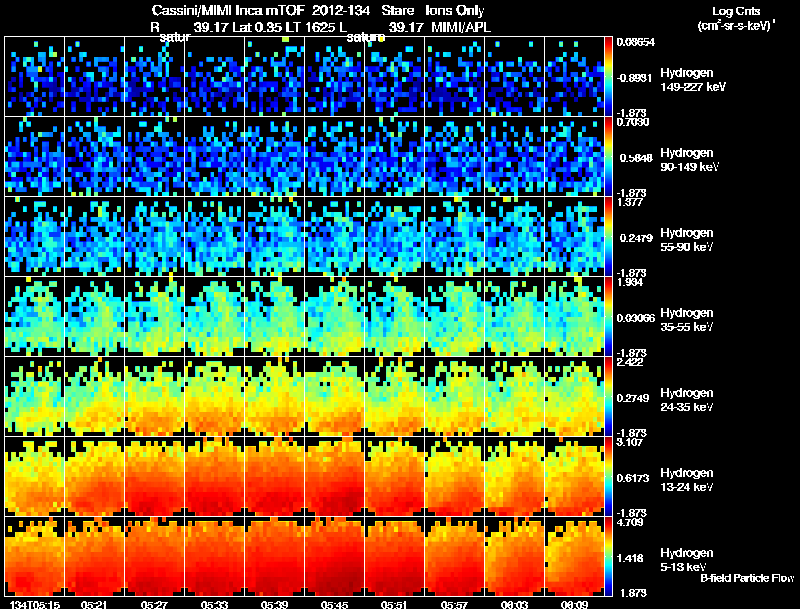Open the 13-24 keV image at 05:33
This screenshot has height=609, width=800.
pos(214,476)
